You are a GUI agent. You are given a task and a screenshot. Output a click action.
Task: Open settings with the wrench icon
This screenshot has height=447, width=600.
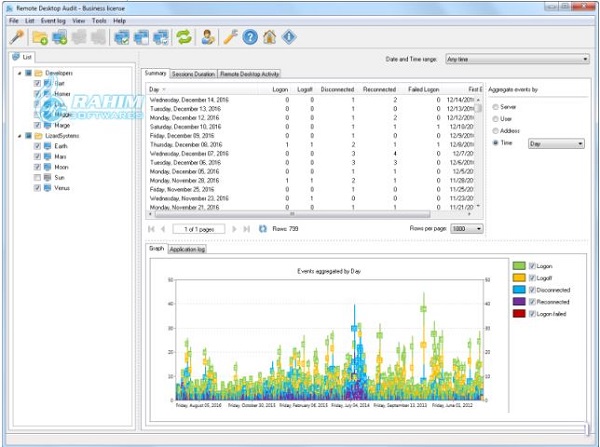point(231,38)
